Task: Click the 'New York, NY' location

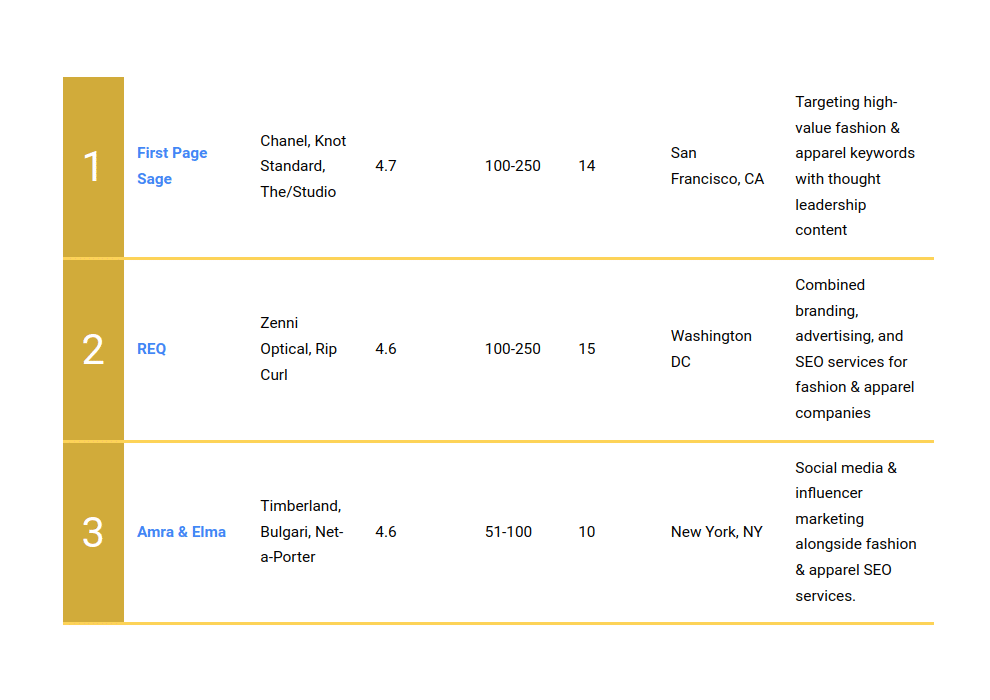Action: coord(717,532)
